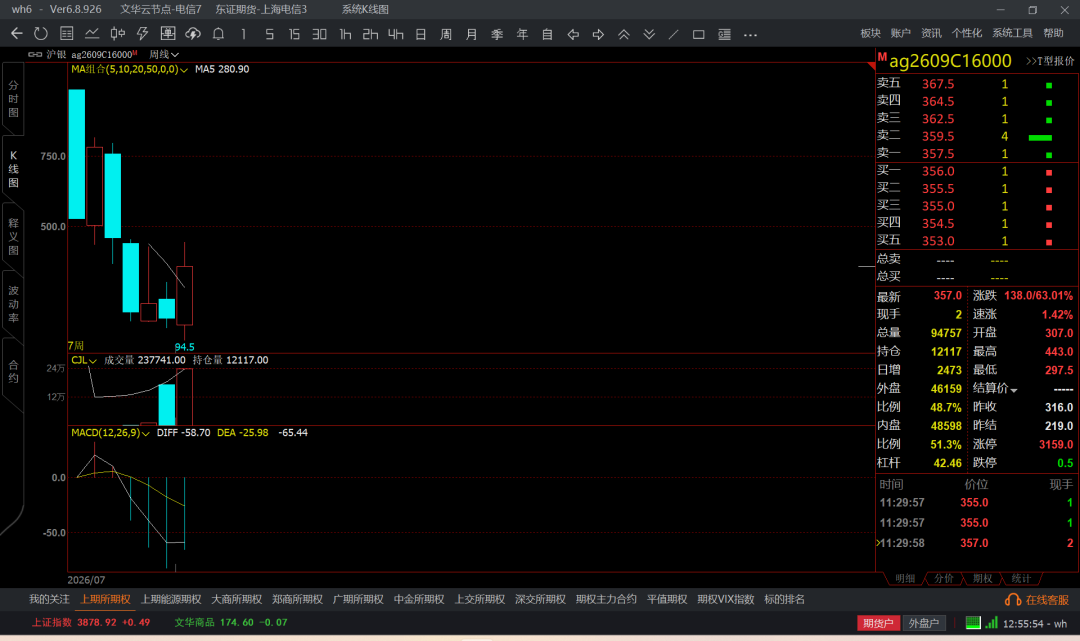
Task: Select the 1-minute period
Action: point(244,34)
